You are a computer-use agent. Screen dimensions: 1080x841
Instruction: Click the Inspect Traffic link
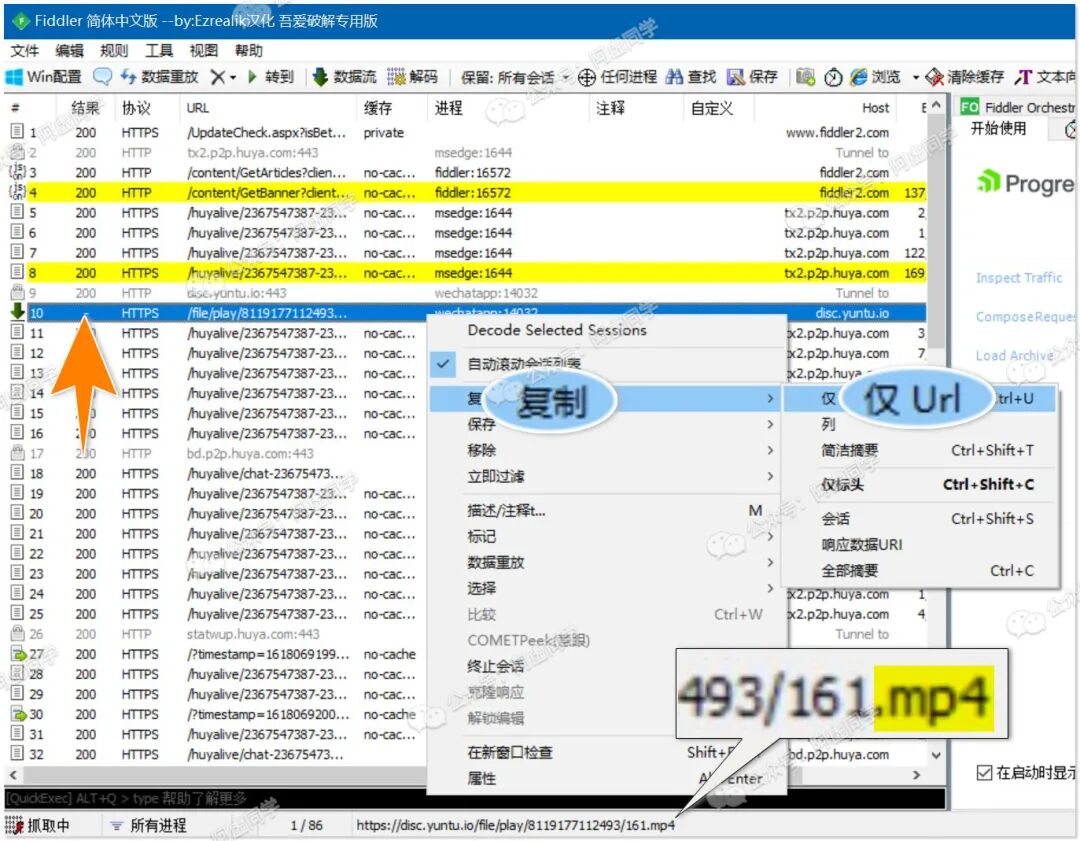point(1019,278)
